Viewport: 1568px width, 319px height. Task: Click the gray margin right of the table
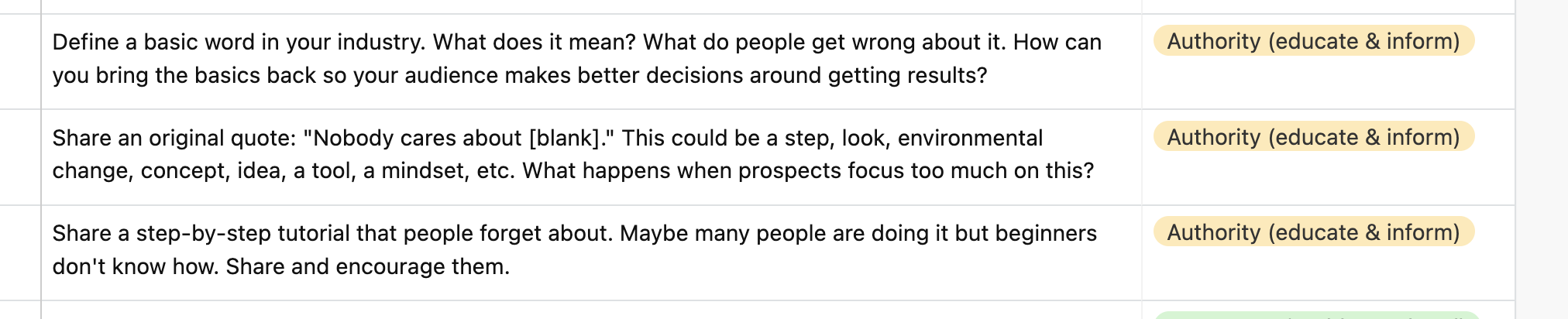pos(1542,155)
